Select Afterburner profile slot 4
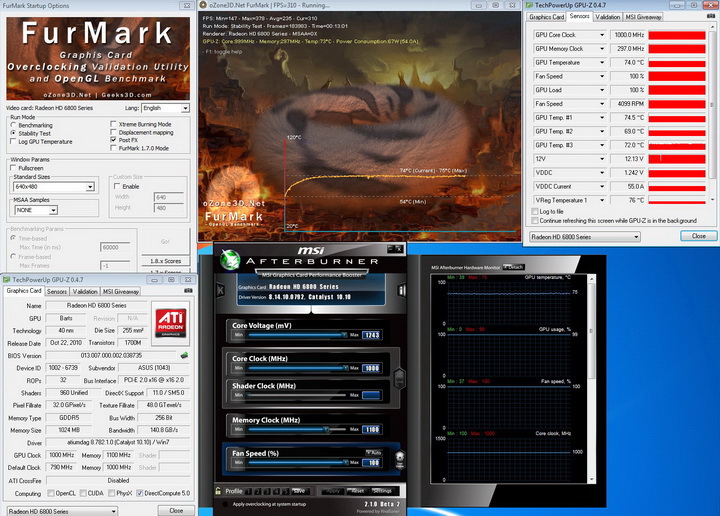Screen dimensions: 720x516 click(276, 491)
